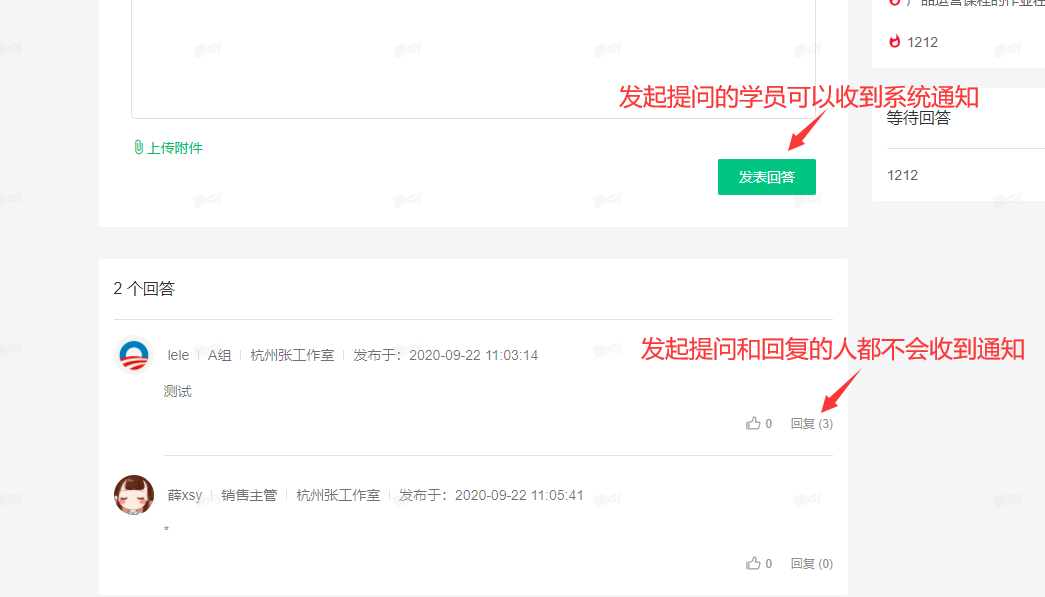
Task: Open the 上传附件 upload link
Action: 174,148
